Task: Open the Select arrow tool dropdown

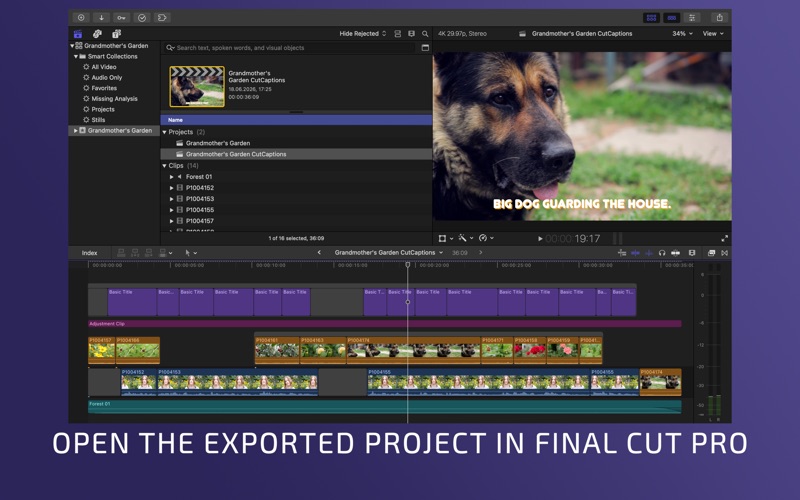Action: (190, 253)
